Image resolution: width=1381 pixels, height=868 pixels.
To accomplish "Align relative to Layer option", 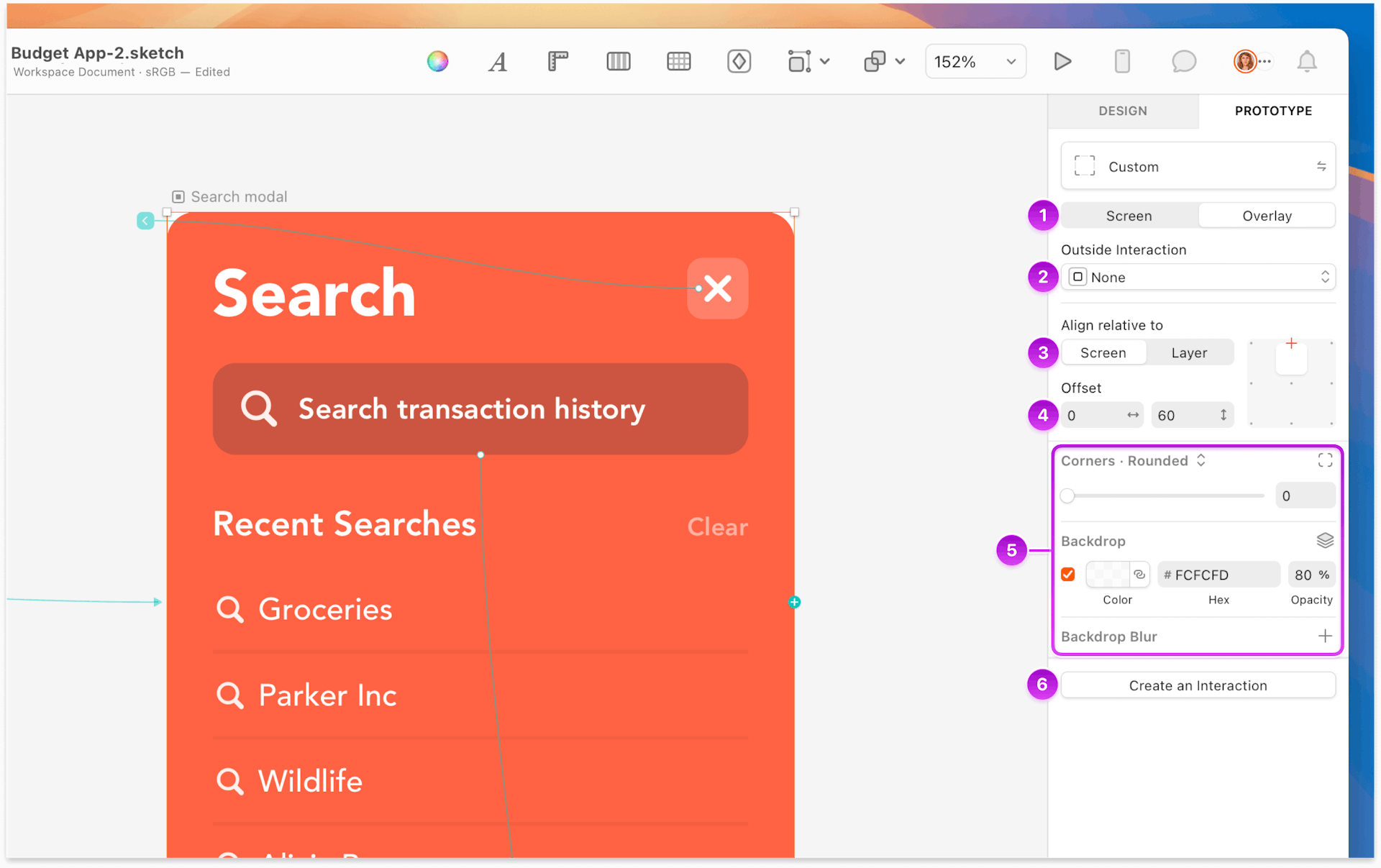I will pyautogui.click(x=1189, y=353).
